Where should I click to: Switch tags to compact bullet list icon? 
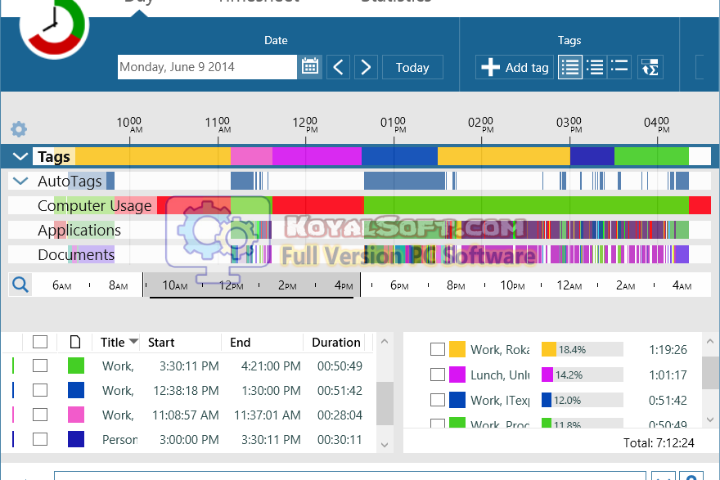coord(619,67)
